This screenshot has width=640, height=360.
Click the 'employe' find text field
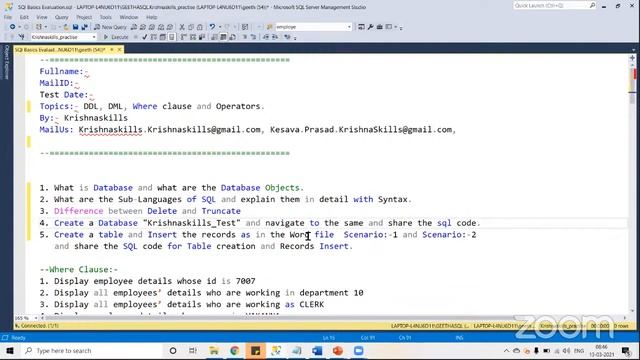coord(311,27)
